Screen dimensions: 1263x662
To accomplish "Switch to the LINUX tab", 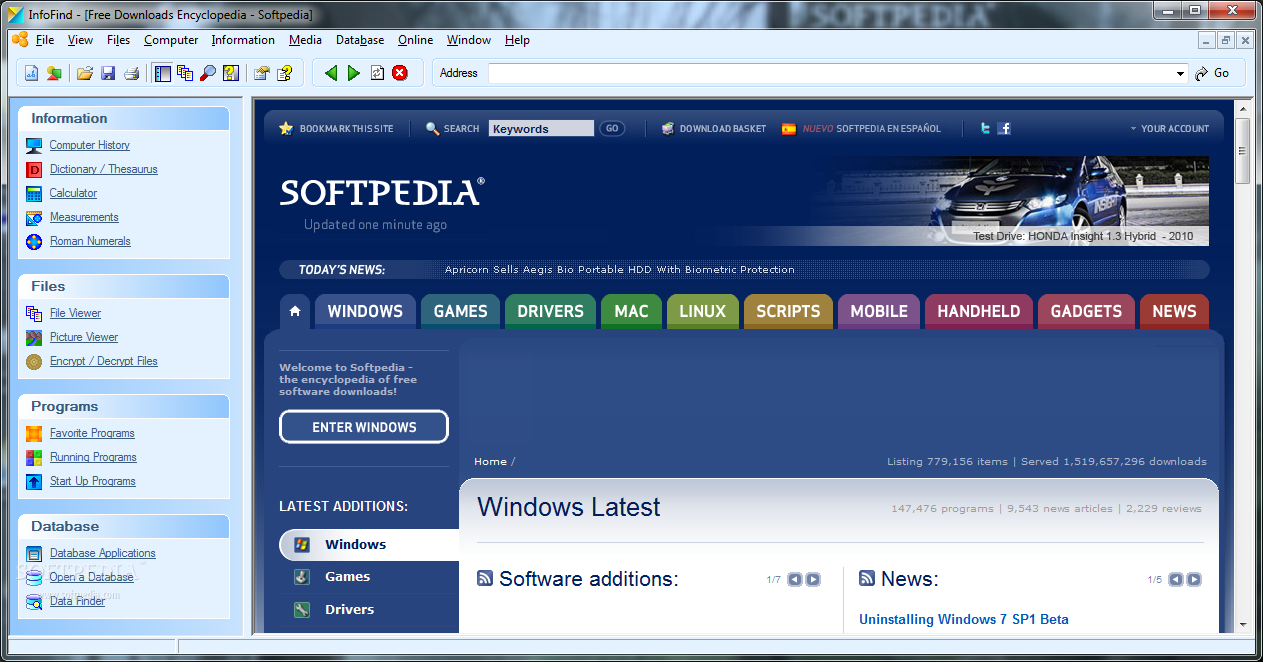I will (702, 311).
